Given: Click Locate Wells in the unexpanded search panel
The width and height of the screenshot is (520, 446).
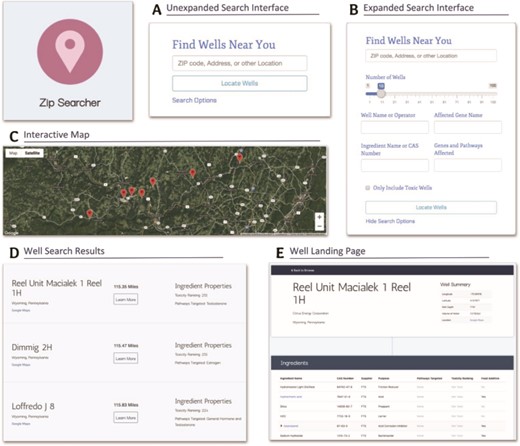Looking at the screenshot, I should pyautogui.click(x=240, y=83).
